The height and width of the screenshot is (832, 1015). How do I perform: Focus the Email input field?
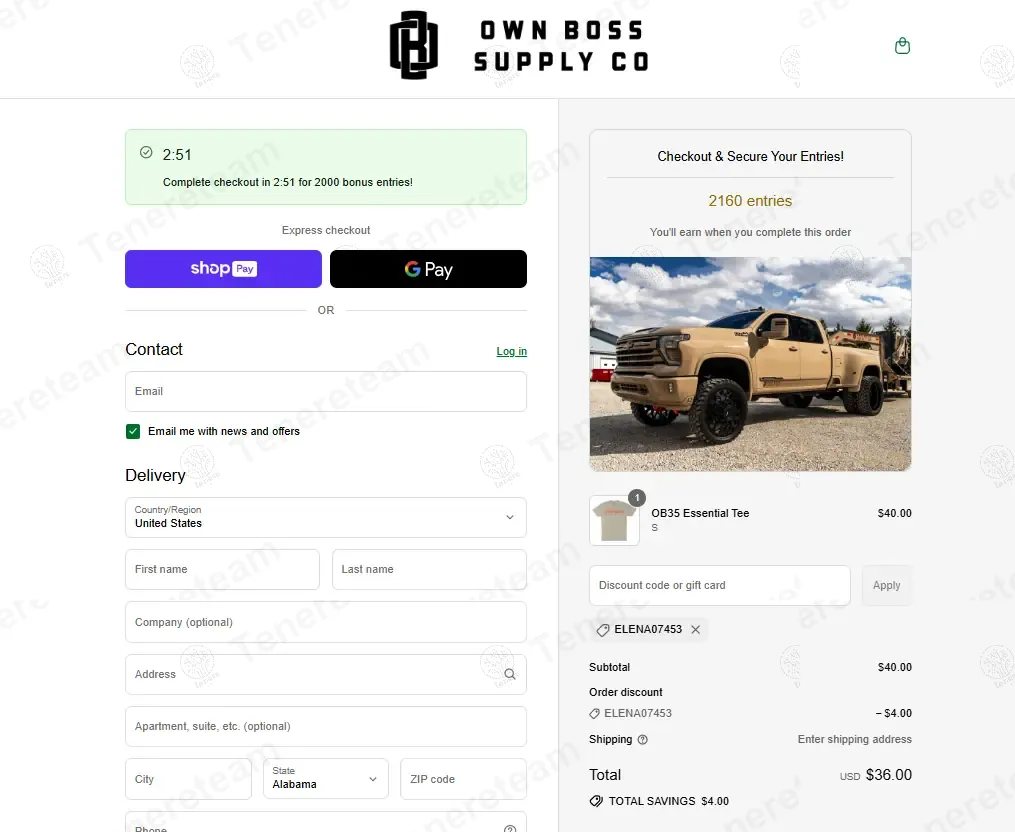coord(326,391)
